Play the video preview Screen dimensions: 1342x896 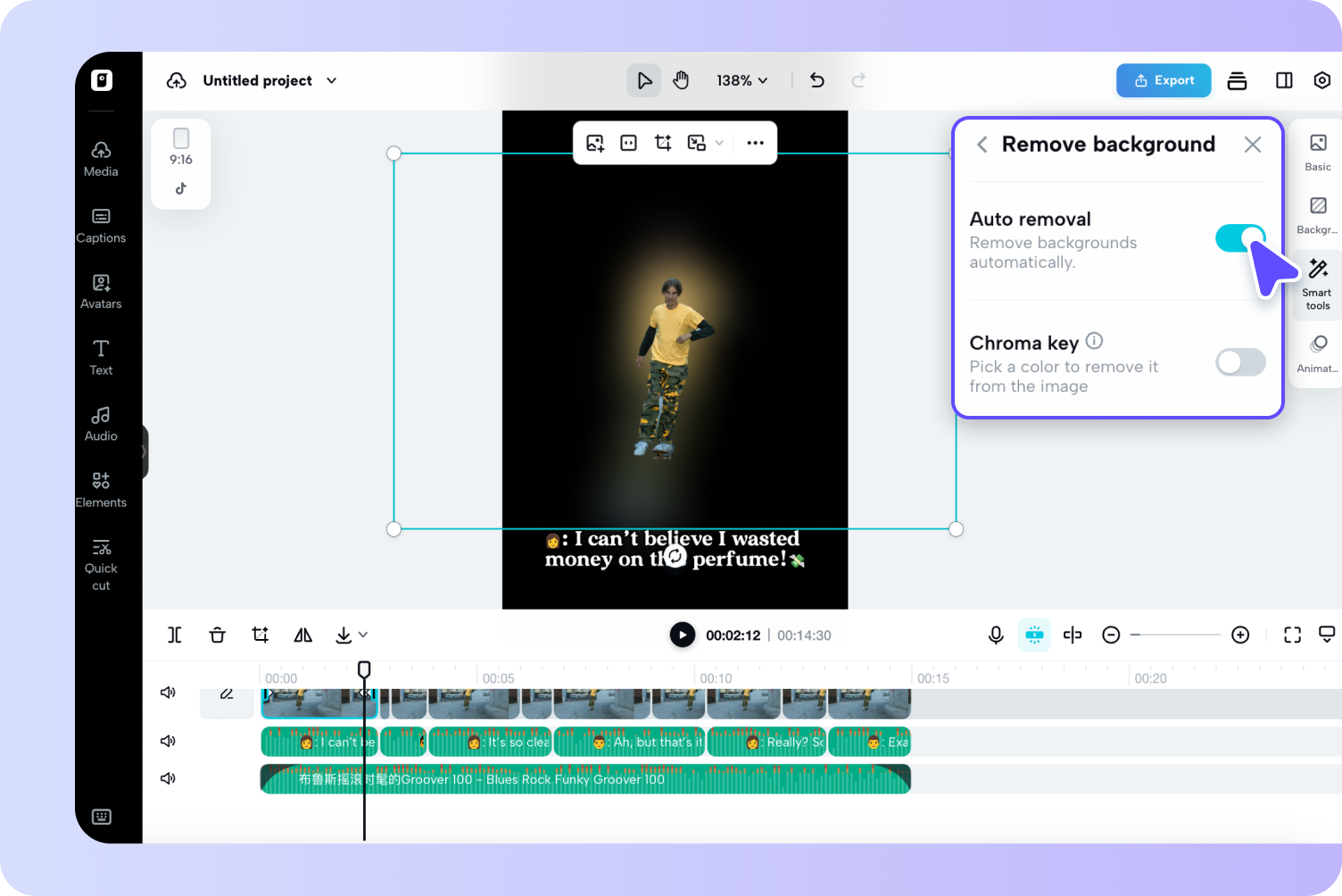pos(683,635)
